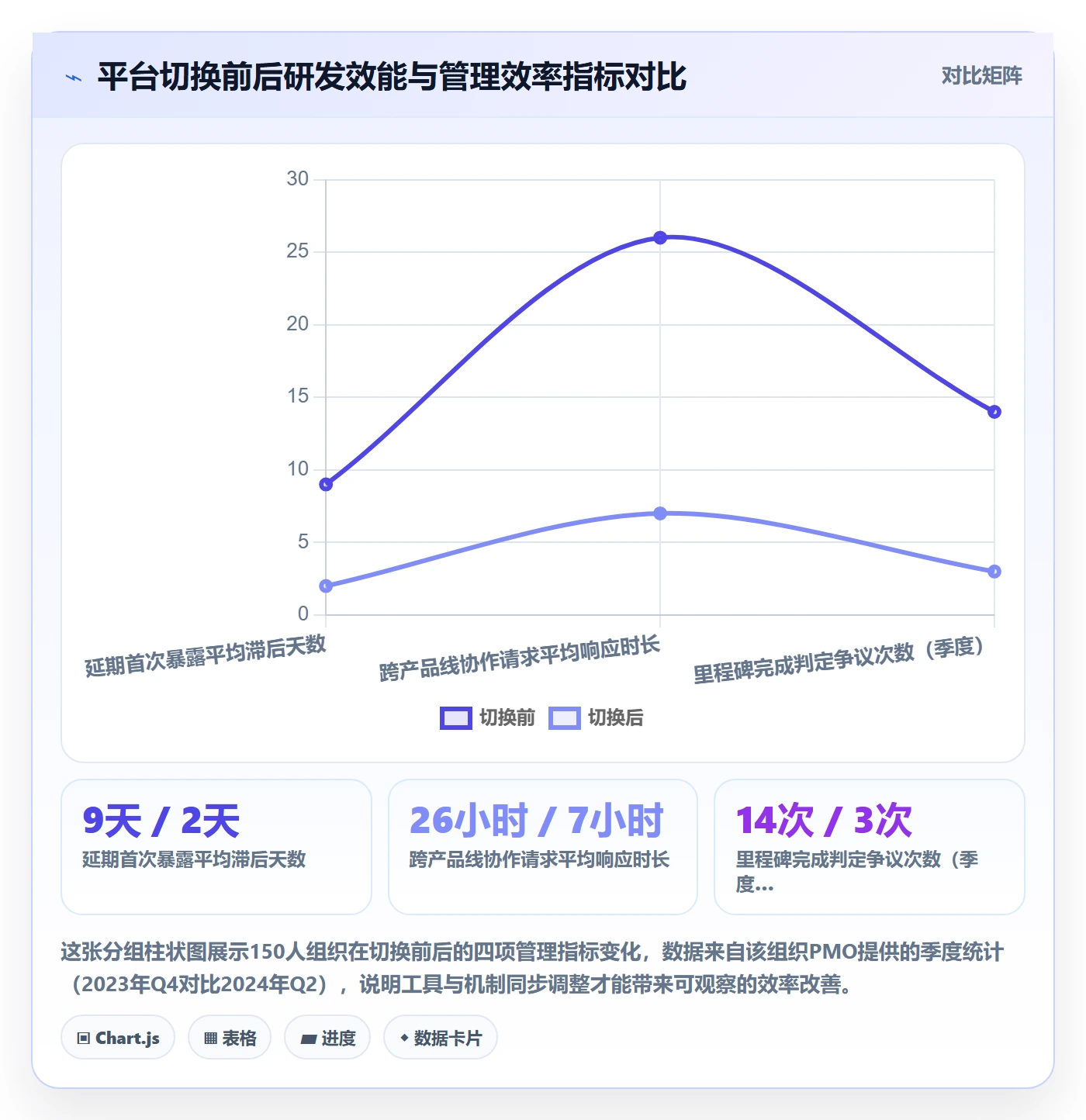Click card caption 跨产品线协作请求平均响应时长 under 26小时

(539, 859)
